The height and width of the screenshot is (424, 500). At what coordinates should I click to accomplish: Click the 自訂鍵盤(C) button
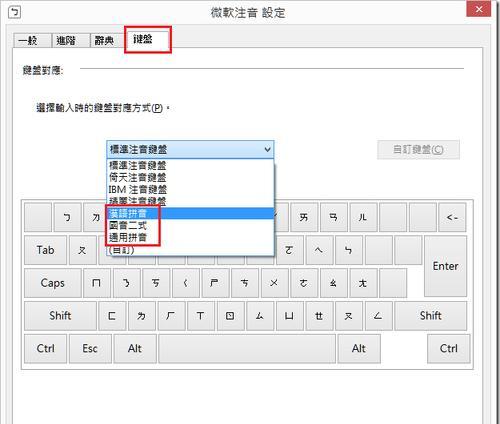point(418,150)
